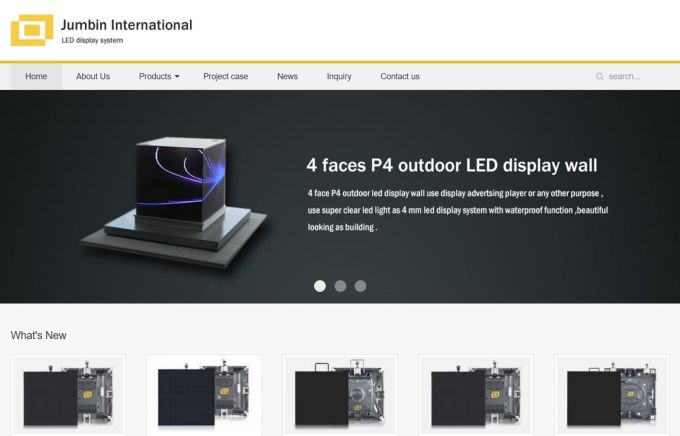Viewport: 680px width, 436px height.
Task: Visit the Contact us page
Action: coord(400,77)
